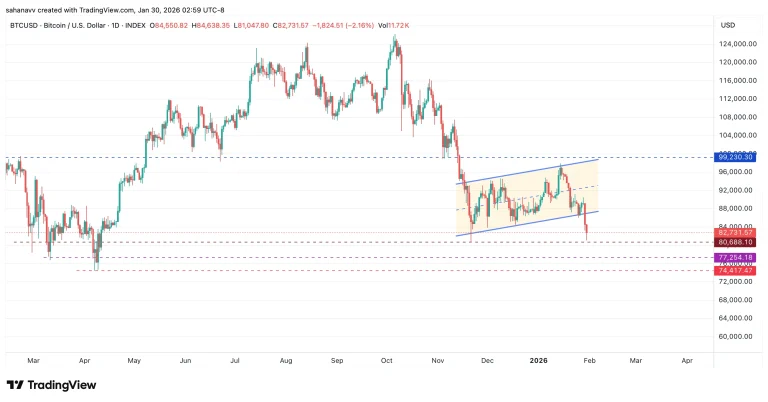Screen dimensions: 768x402
Task: Click the 124,000.00 price axis label
Action: [735, 44]
